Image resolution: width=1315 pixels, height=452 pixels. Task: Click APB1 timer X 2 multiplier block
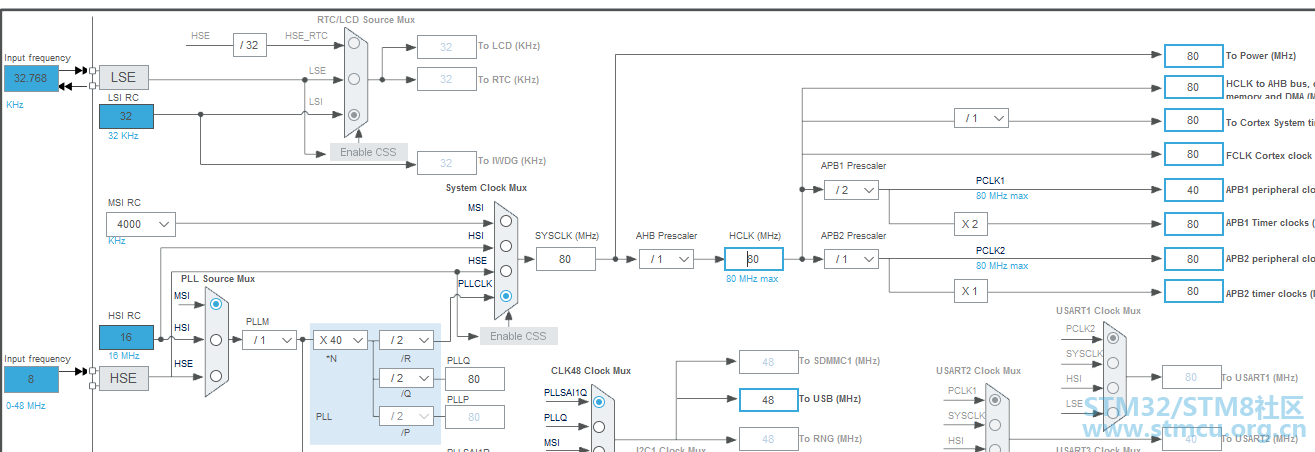[x=969, y=224]
